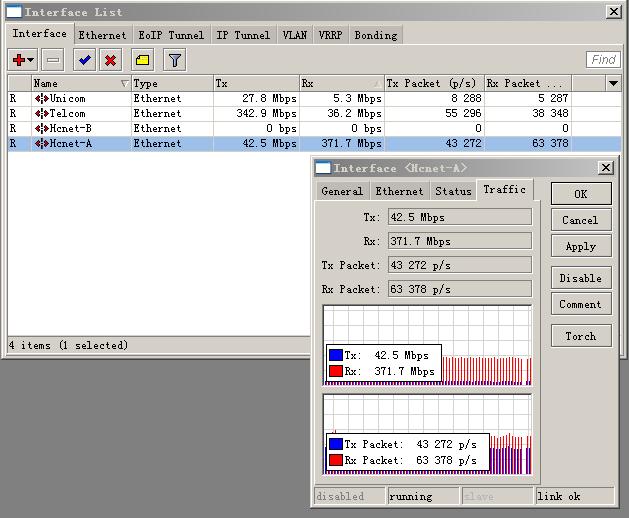Switch to the Bonding tab
Image resolution: width=629 pixels, height=518 pixels.
point(375,35)
